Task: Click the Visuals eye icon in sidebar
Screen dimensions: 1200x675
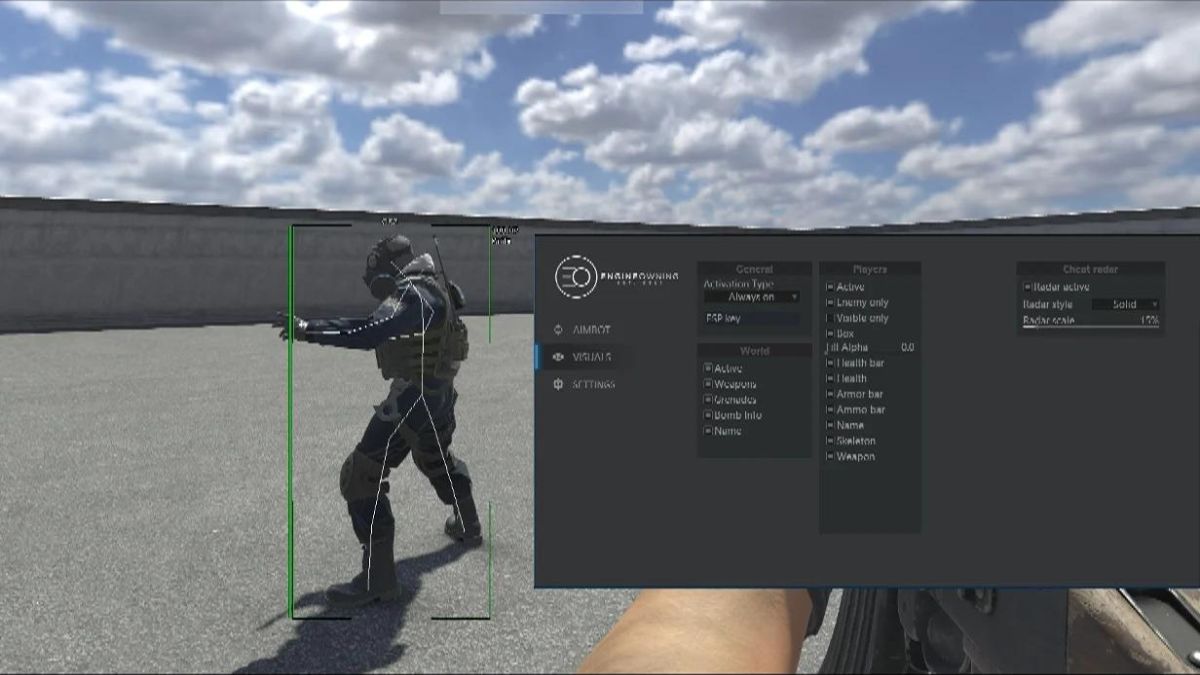Action: point(558,357)
